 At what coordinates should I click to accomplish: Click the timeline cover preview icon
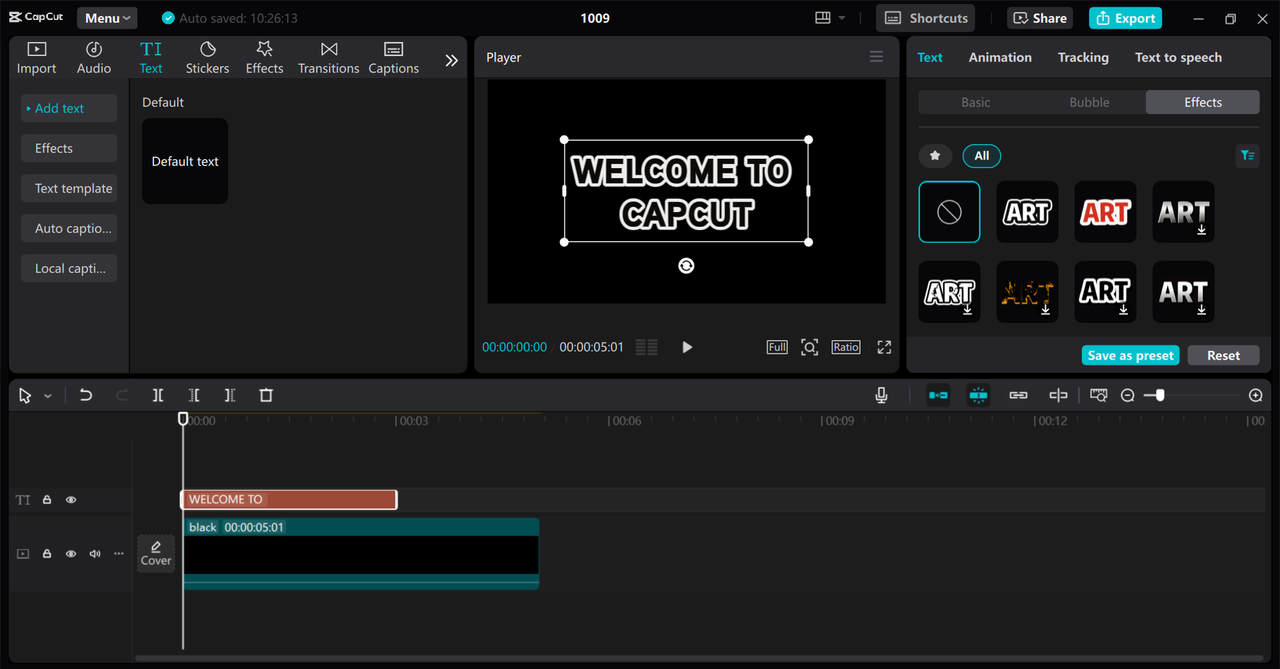tap(1099, 395)
